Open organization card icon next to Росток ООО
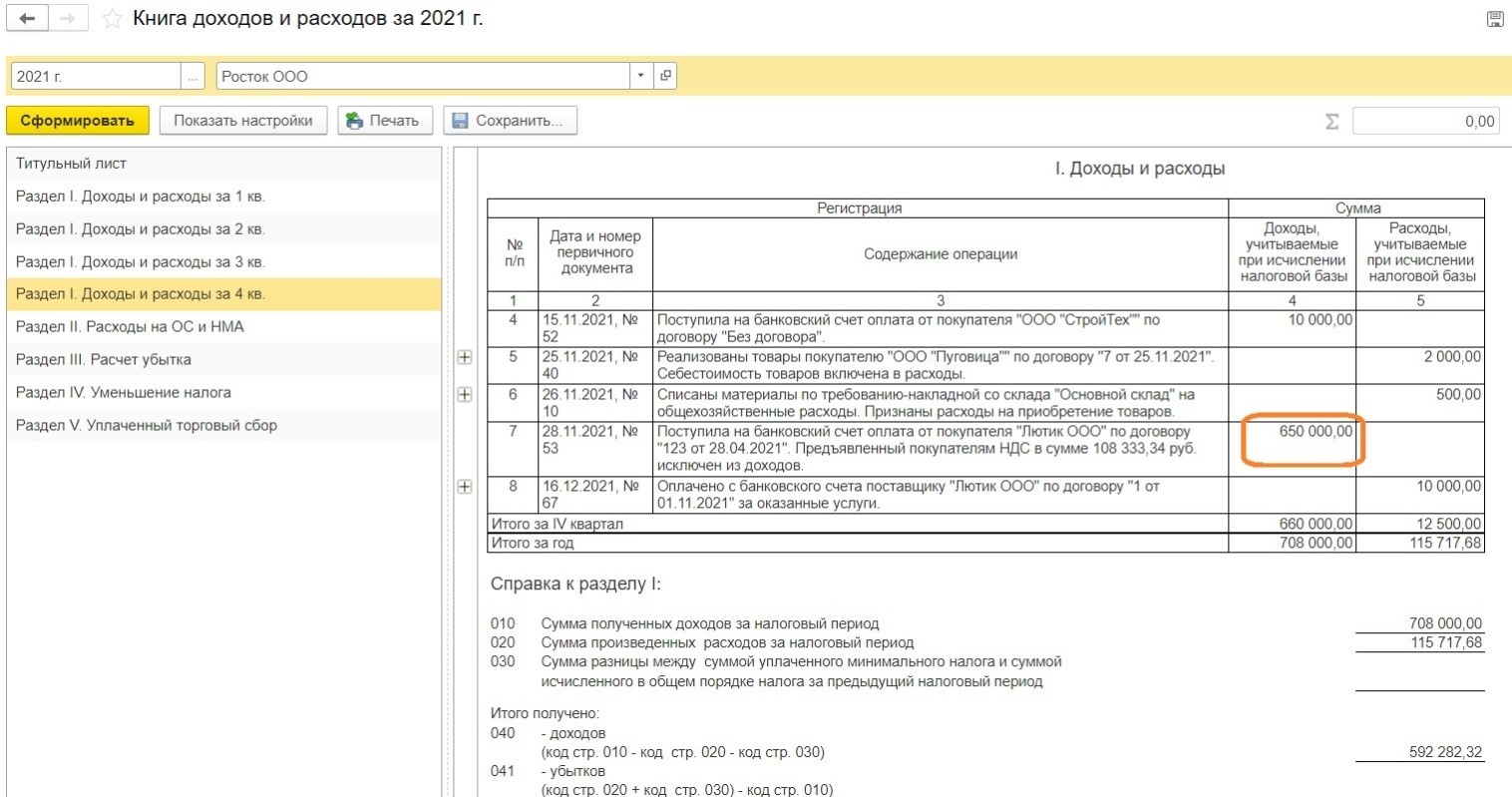The image size is (1512, 797). [665, 76]
